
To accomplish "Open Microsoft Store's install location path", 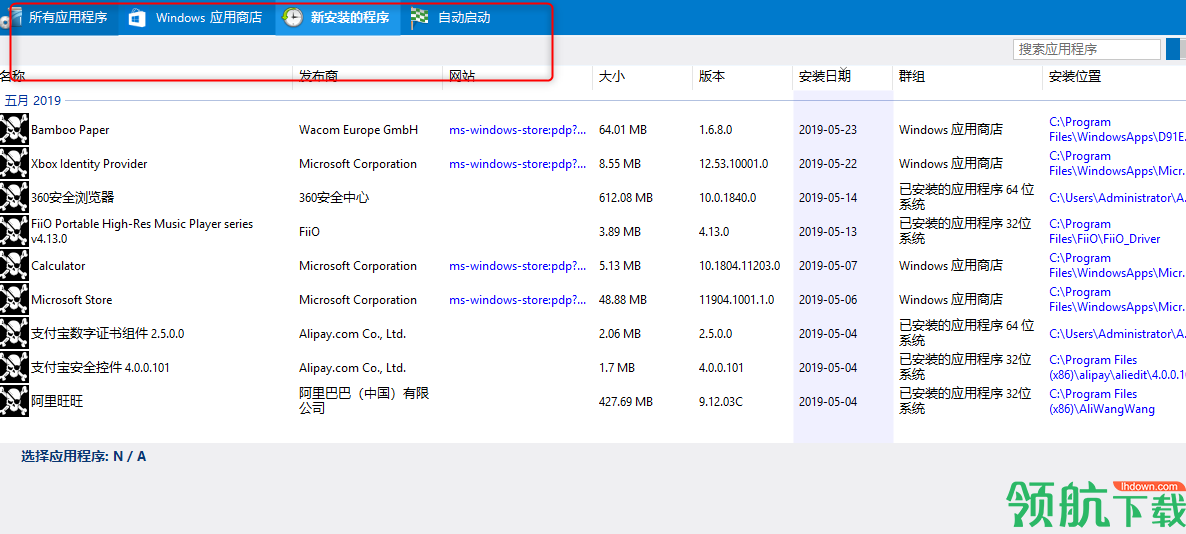I will [x=1116, y=300].
